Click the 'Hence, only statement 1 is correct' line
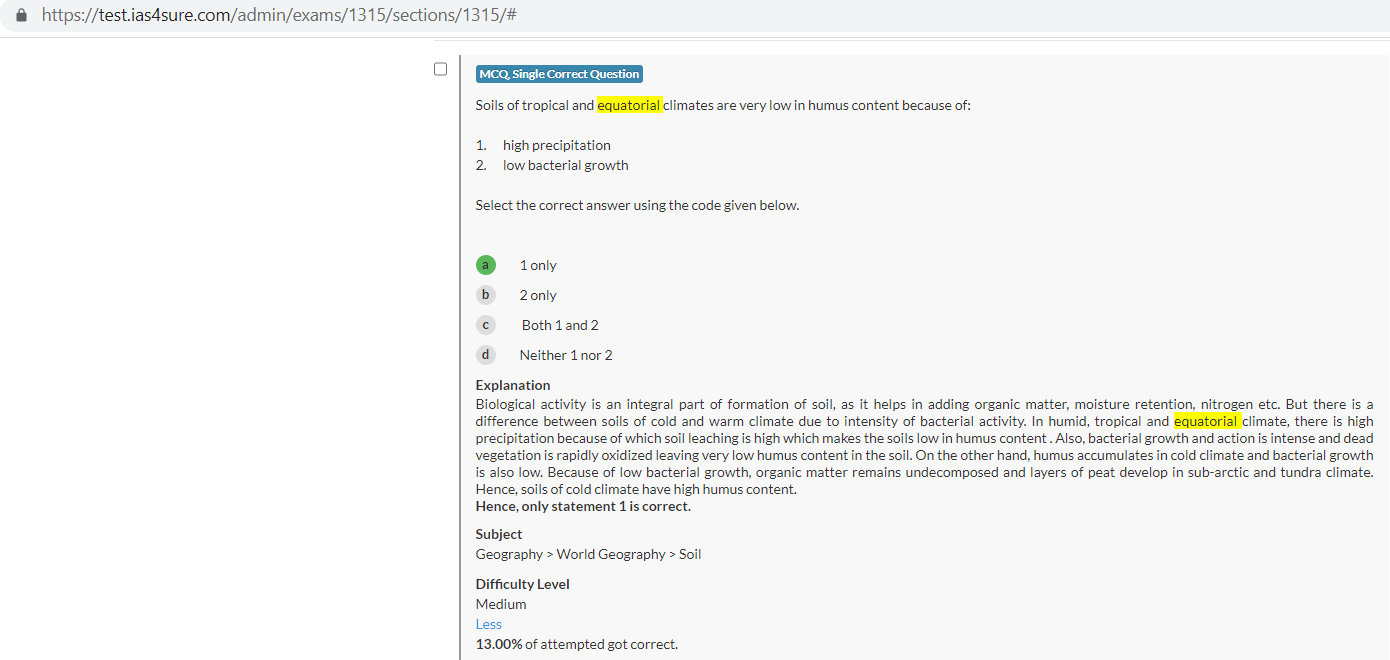 (x=583, y=506)
